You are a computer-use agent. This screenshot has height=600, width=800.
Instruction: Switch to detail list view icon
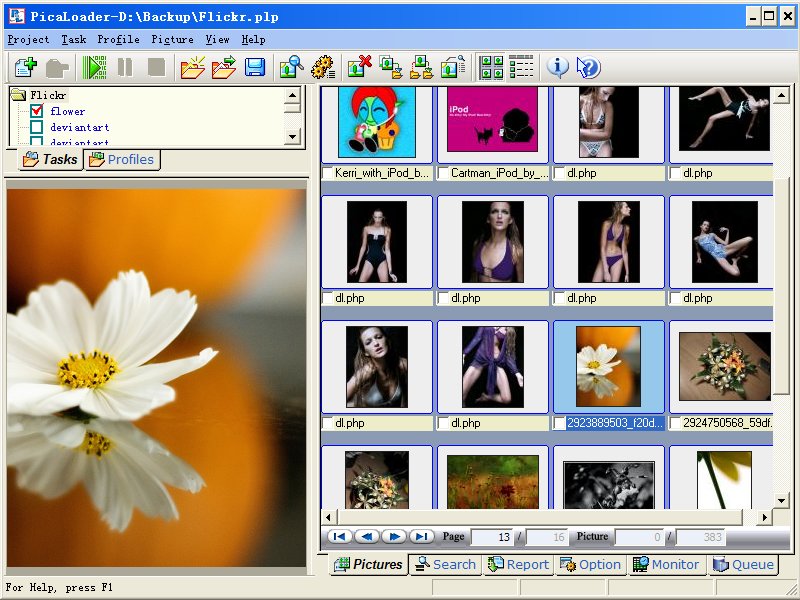pos(521,67)
